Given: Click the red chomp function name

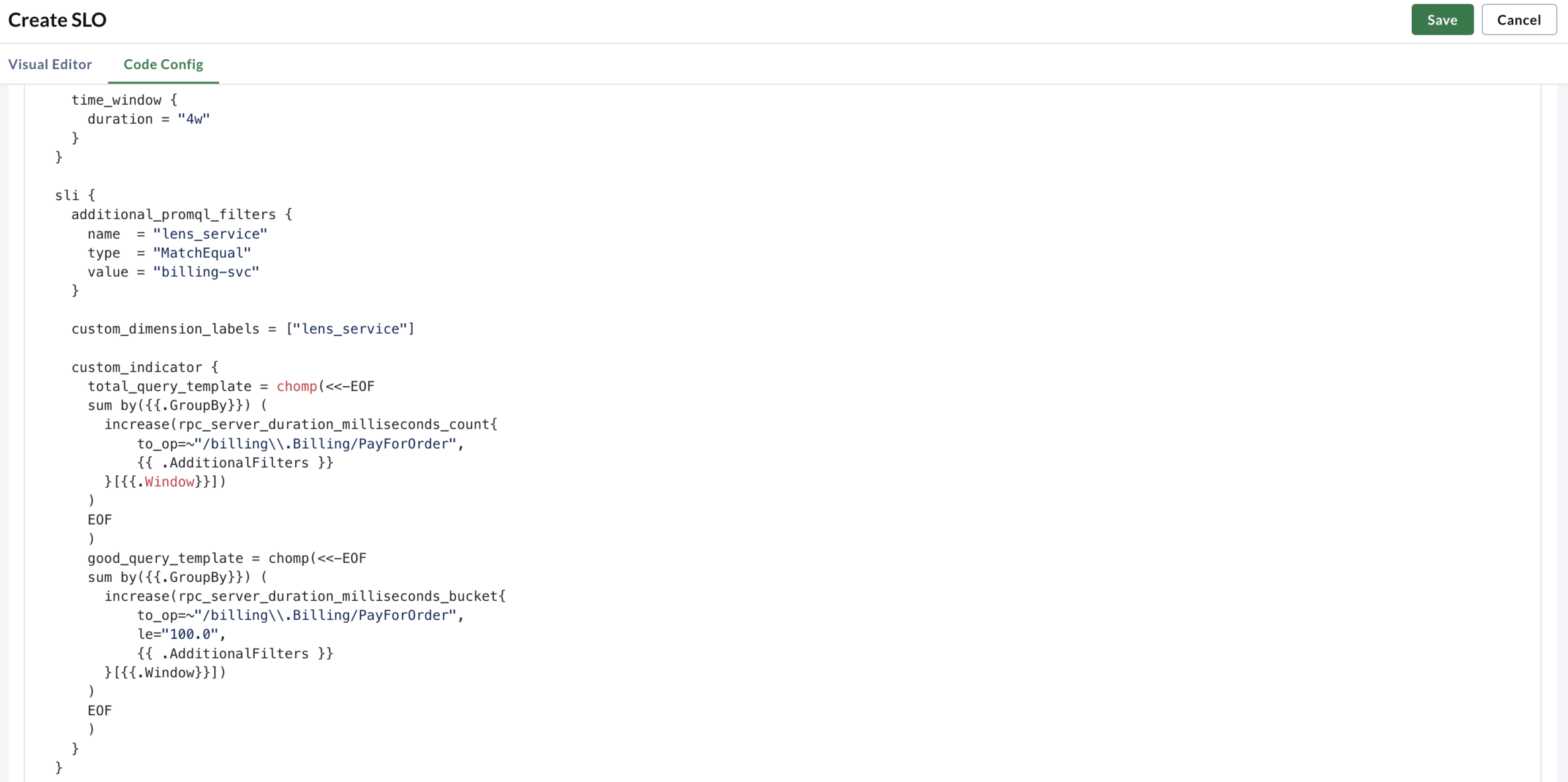Looking at the screenshot, I should 297,386.
